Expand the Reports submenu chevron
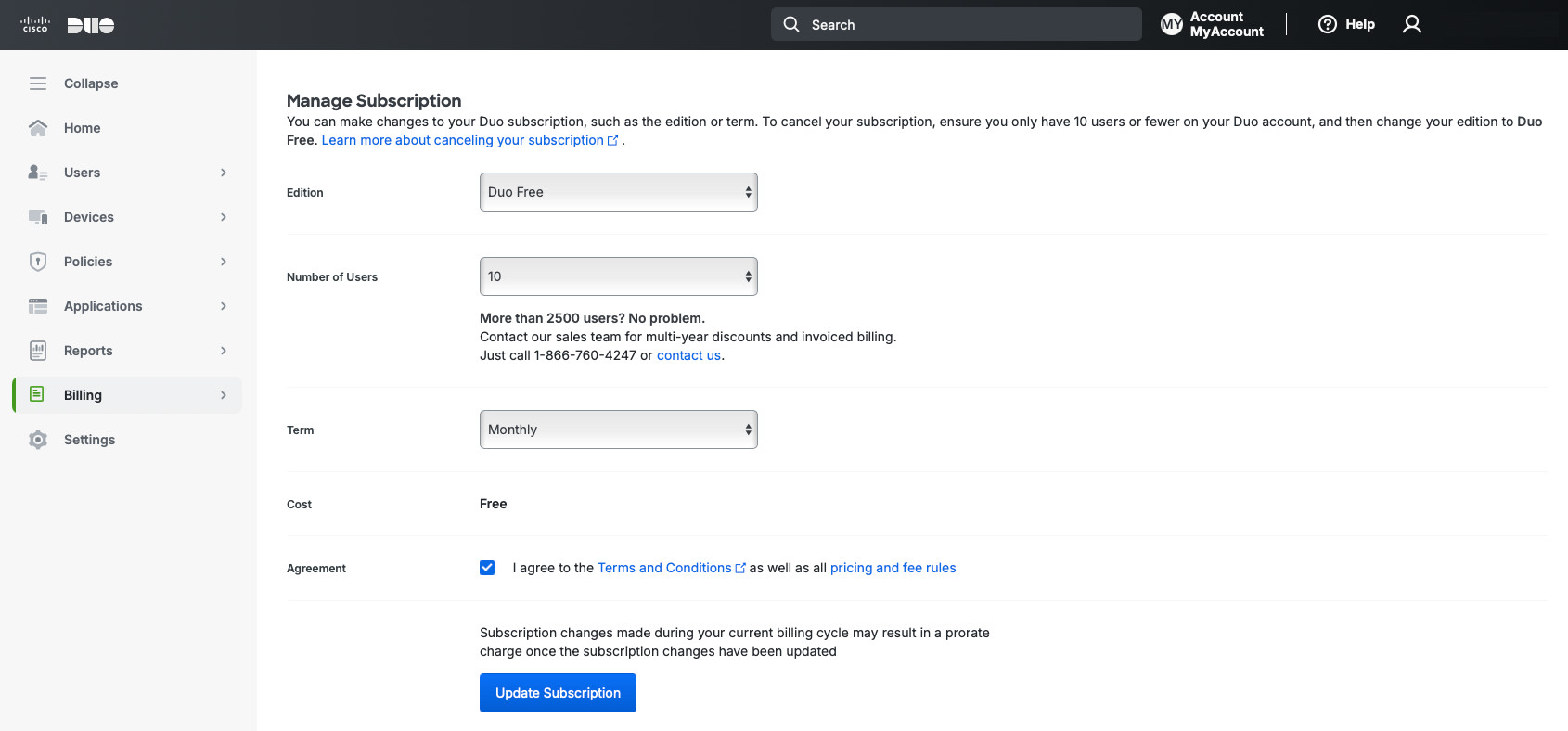The width and height of the screenshot is (1568, 731). 224,351
